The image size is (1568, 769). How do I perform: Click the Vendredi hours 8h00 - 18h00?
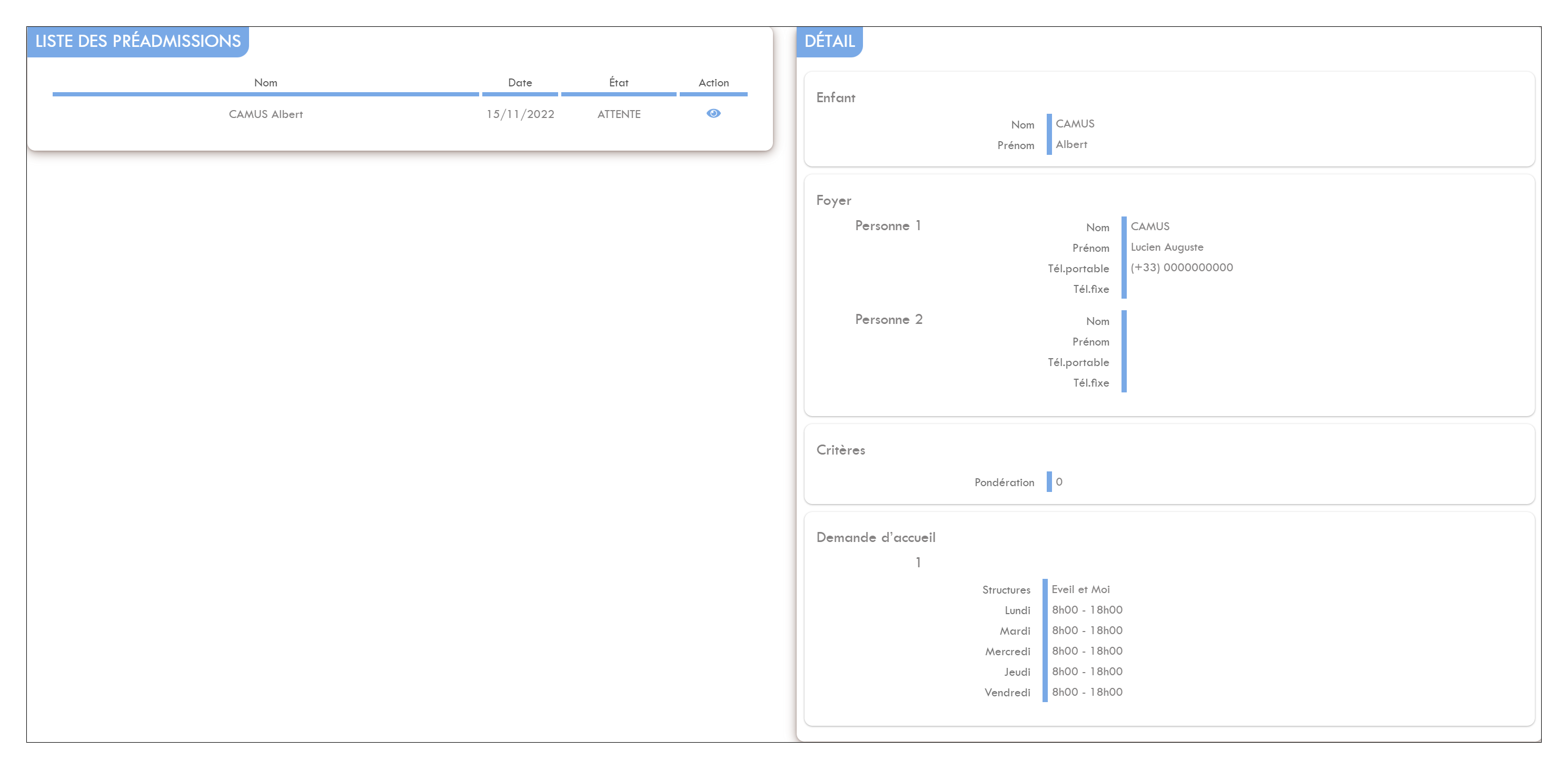[x=1087, y=692]
